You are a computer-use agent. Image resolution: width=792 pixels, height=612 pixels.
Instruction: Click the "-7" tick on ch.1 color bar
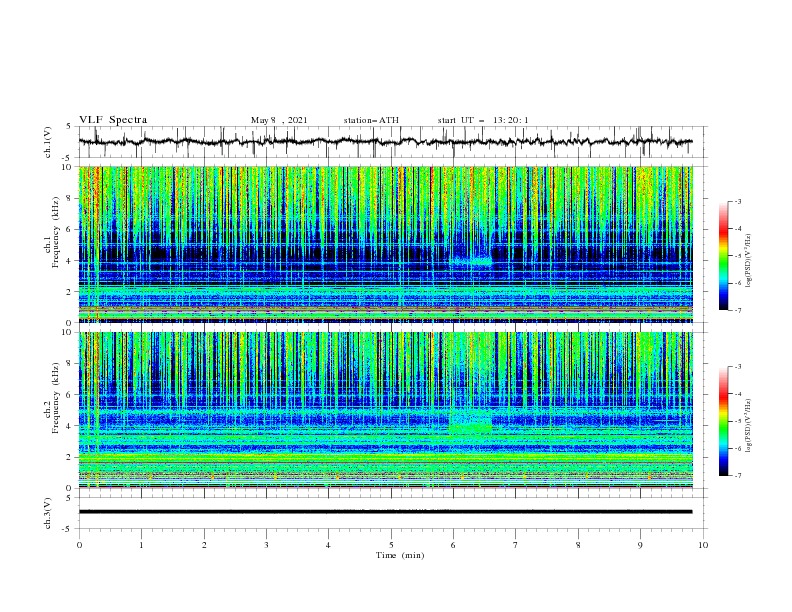tap(738, 310)
